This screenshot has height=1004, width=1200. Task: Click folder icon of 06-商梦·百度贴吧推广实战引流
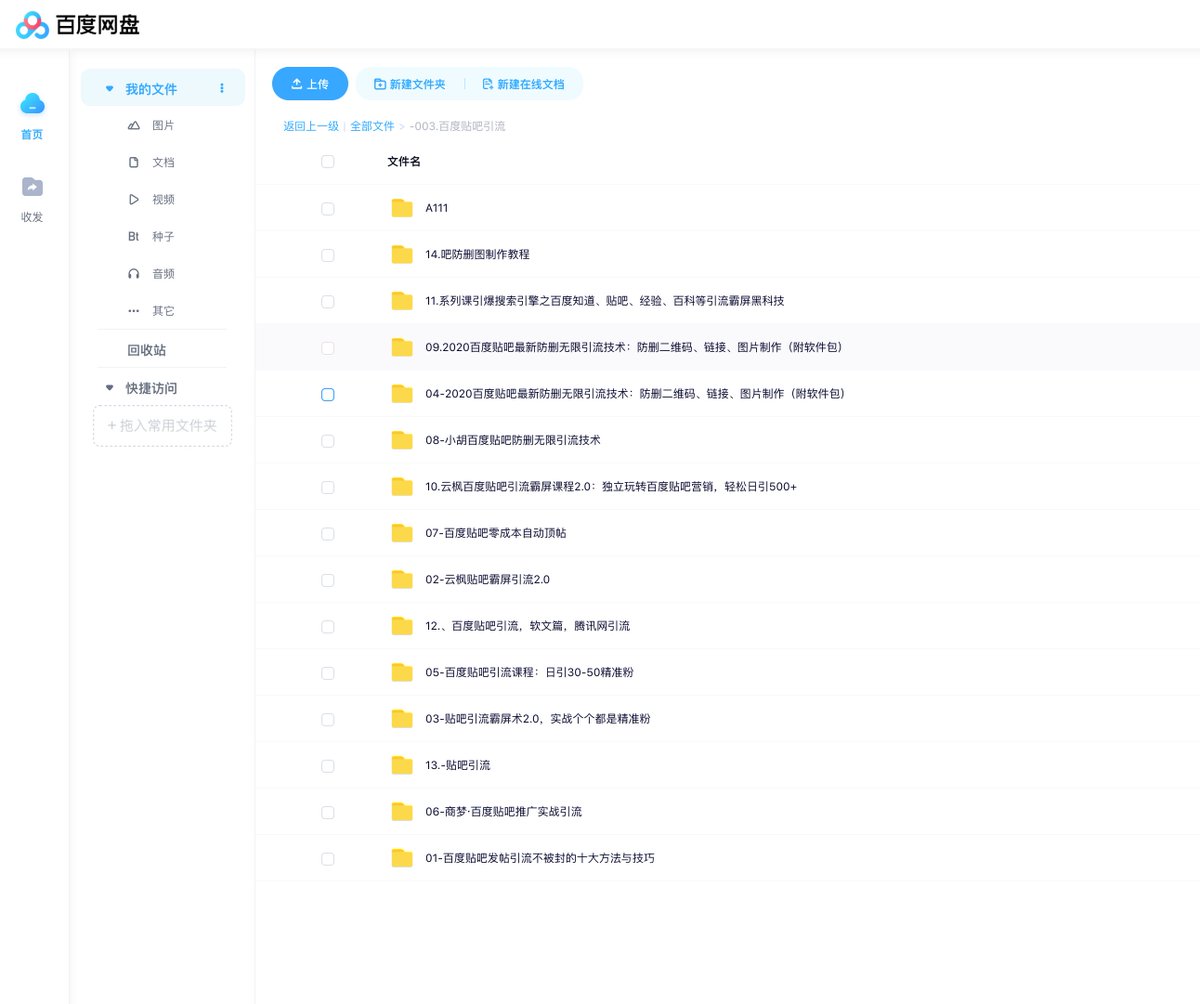(x=402, y=811)
